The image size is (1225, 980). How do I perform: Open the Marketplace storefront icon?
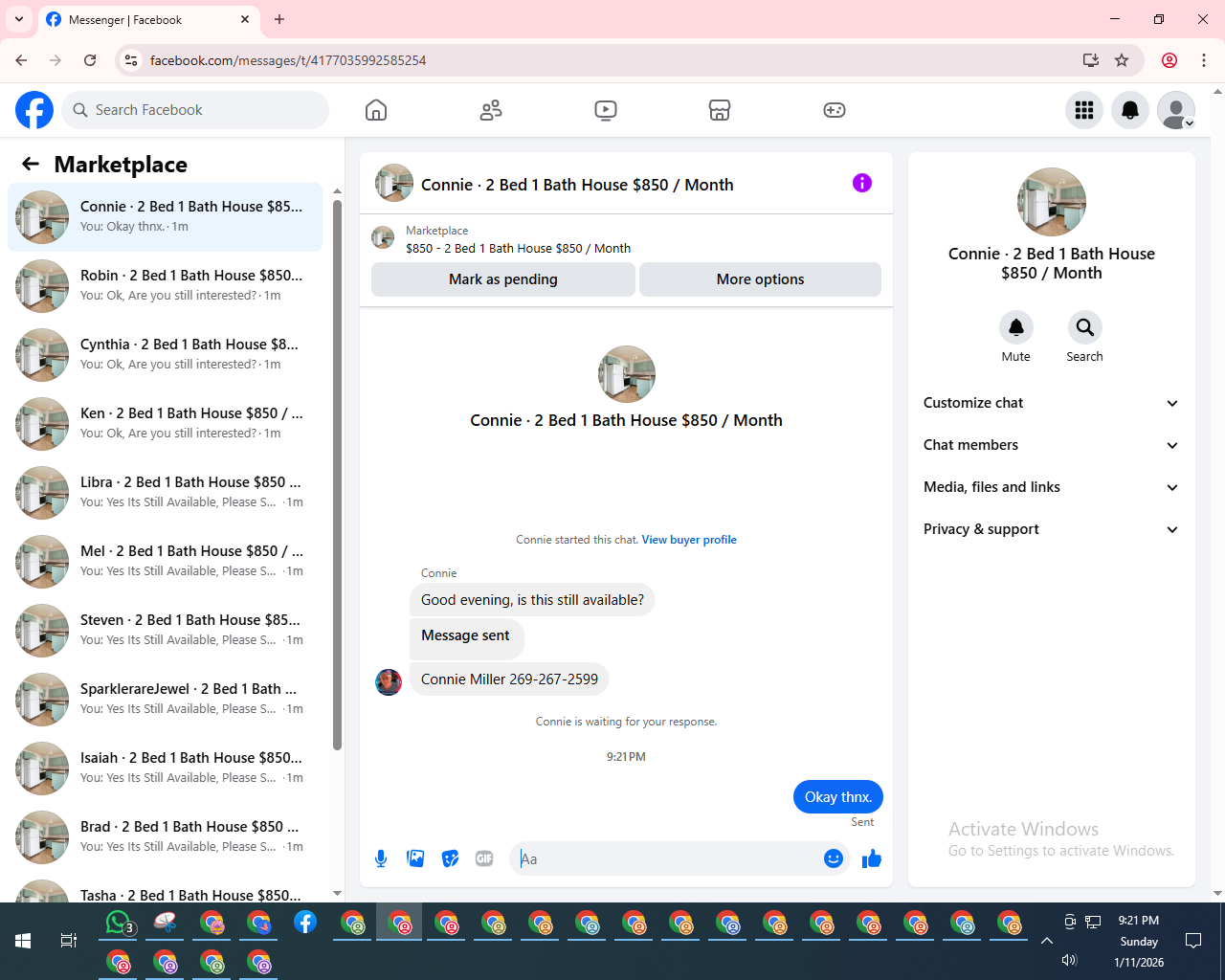(720, 110)
